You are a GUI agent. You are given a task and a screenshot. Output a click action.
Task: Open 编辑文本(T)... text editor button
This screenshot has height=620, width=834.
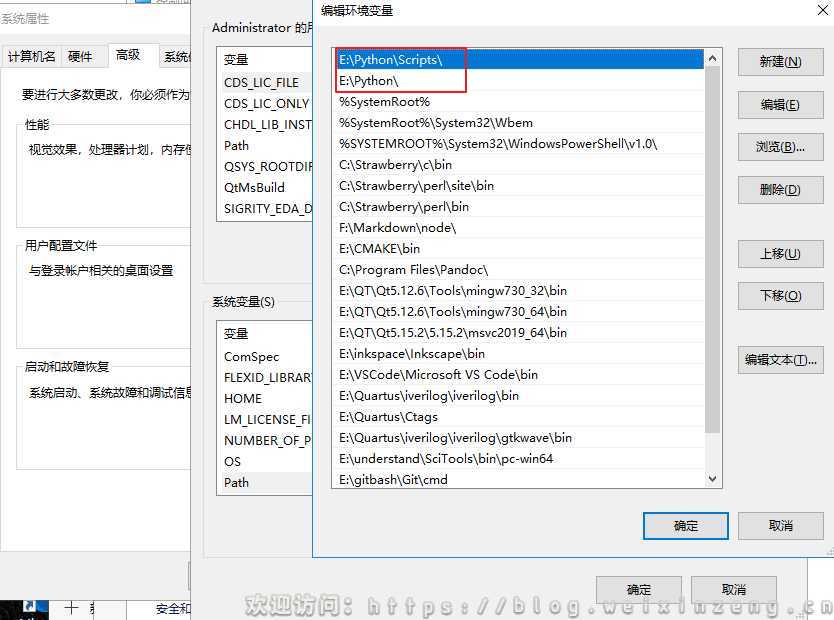click(x=780, y=360)
